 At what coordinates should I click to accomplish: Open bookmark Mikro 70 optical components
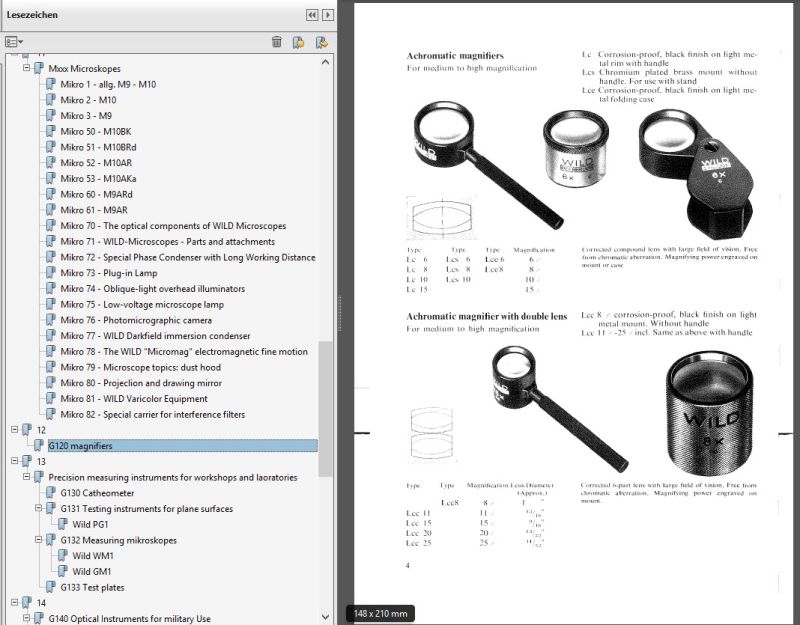(173, 226)
